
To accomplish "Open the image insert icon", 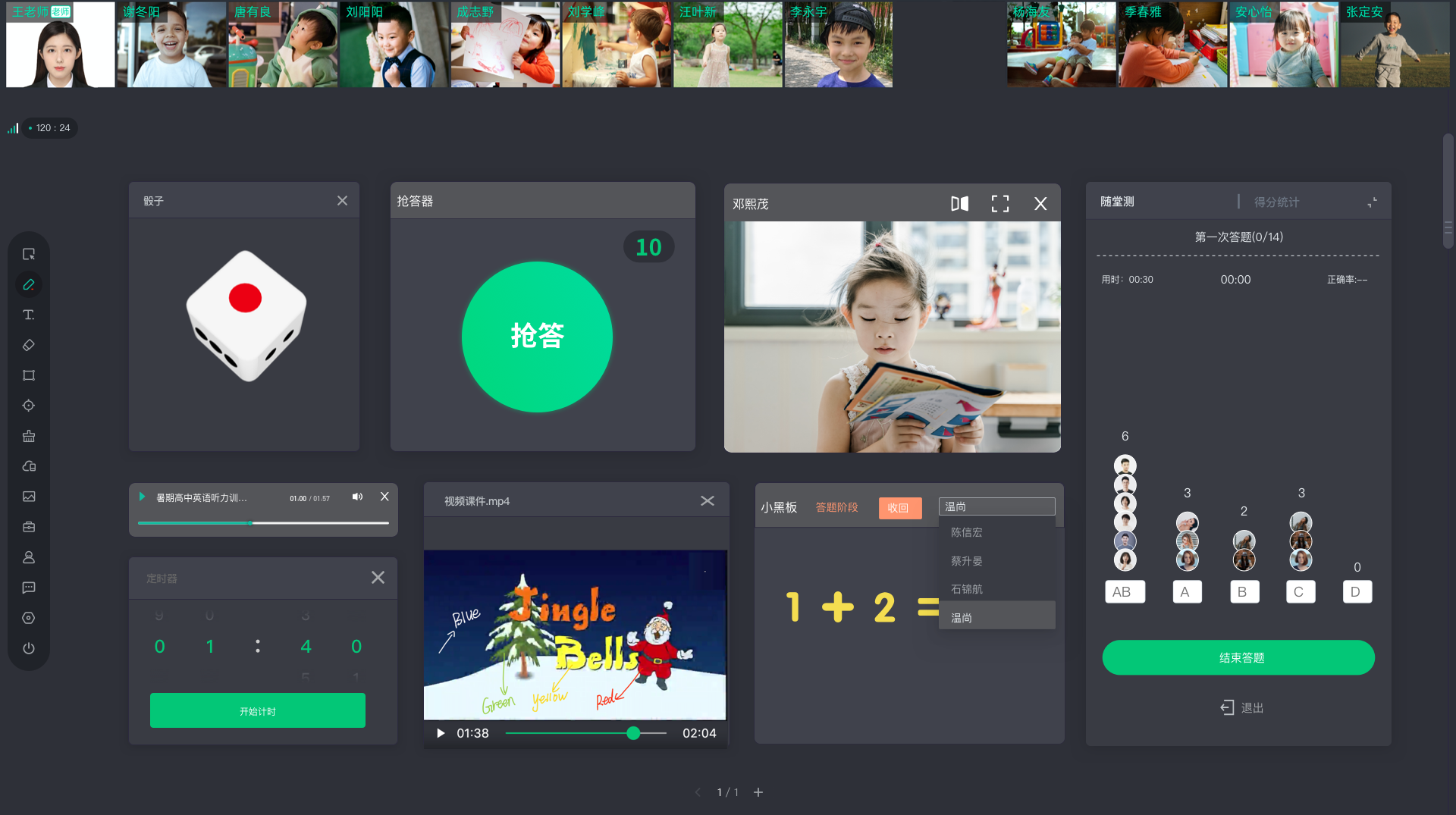I will point(29,497).
